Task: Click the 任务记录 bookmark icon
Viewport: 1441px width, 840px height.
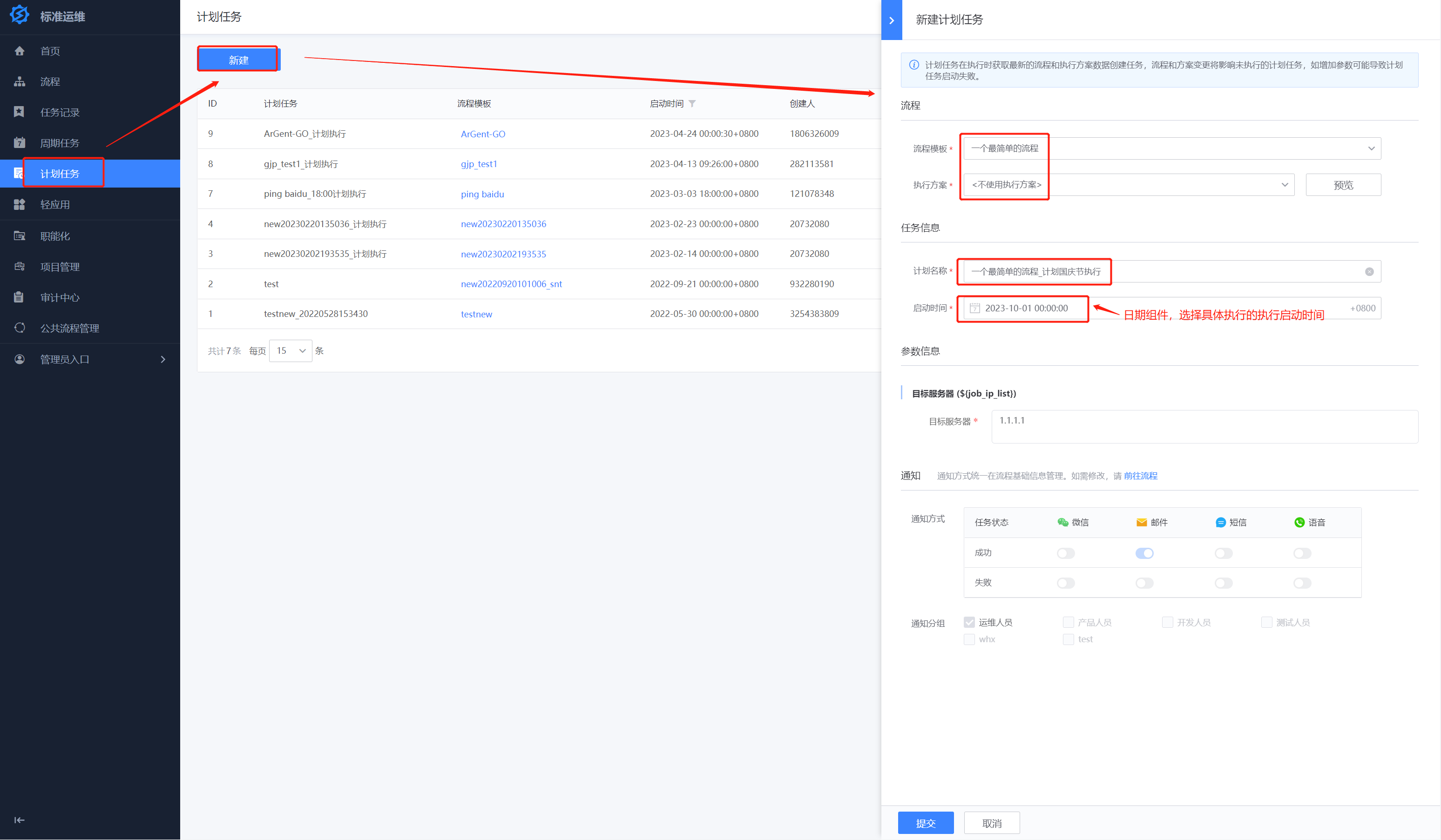Action: pos(20,112)
